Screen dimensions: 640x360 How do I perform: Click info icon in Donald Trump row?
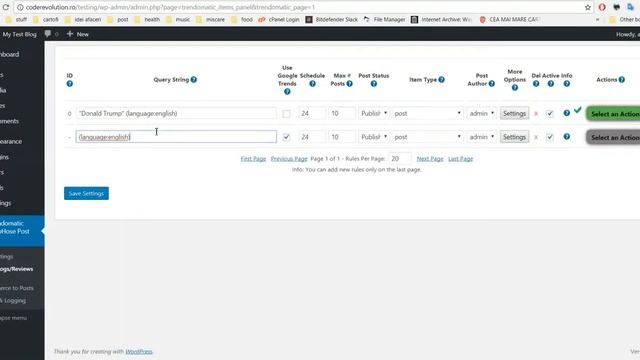(x=567, y=113)
